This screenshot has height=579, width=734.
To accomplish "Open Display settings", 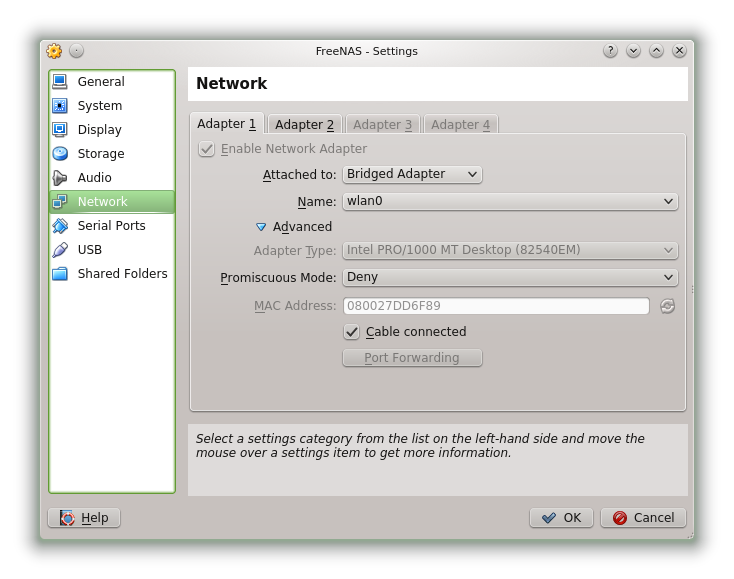I will (112, 129).
